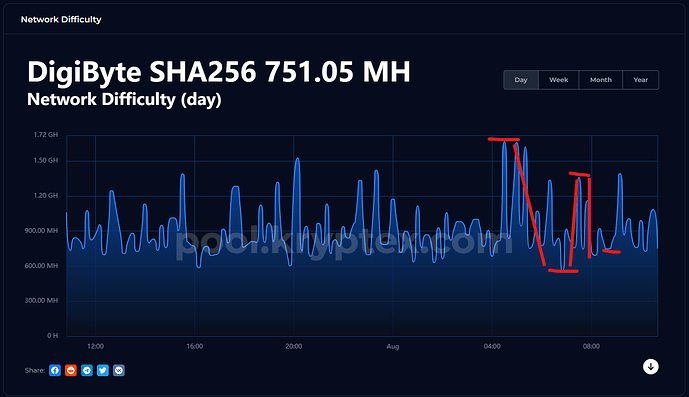Screen dimensions: 689x397
Task: Click the download arrow icon
Action: coord(651,366)
